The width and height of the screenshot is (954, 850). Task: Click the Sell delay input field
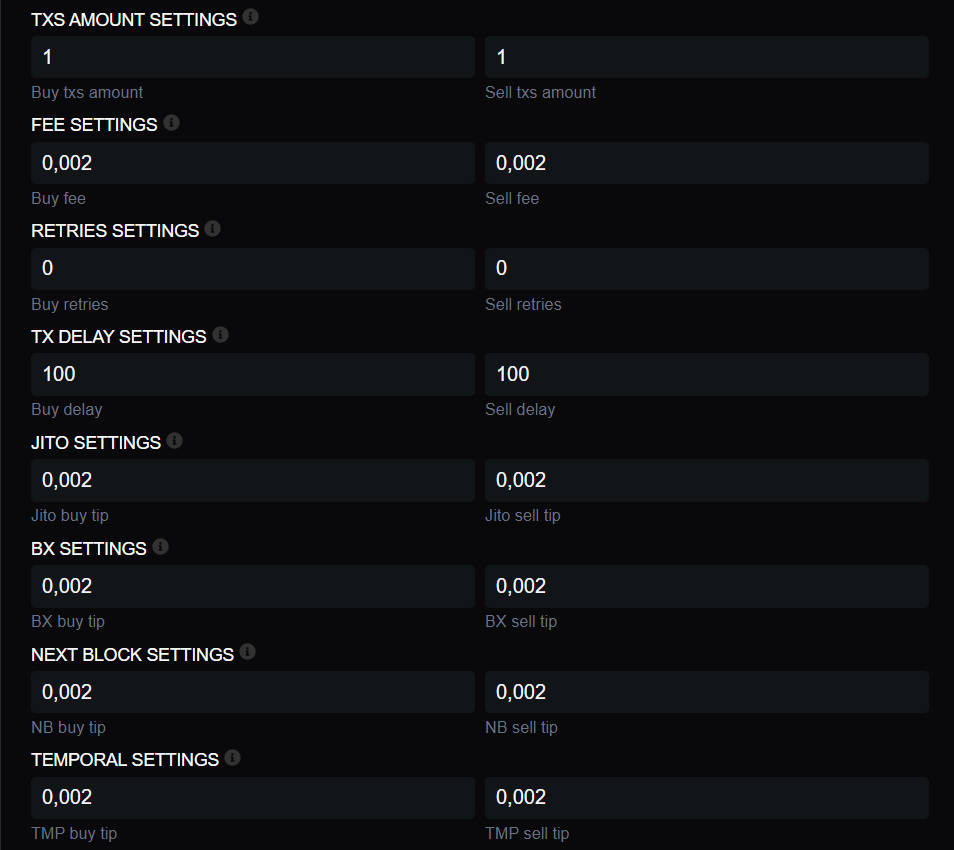coord(707,374)
